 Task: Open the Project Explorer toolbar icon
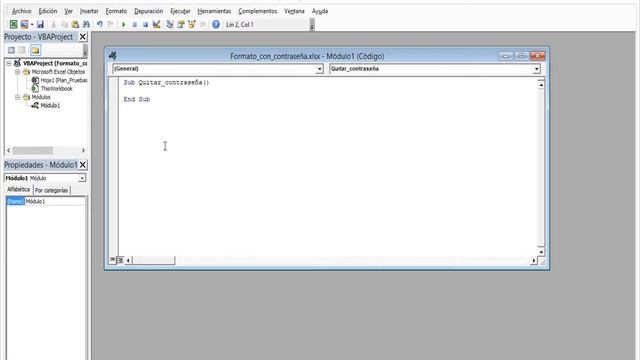[x=170, y=24]
